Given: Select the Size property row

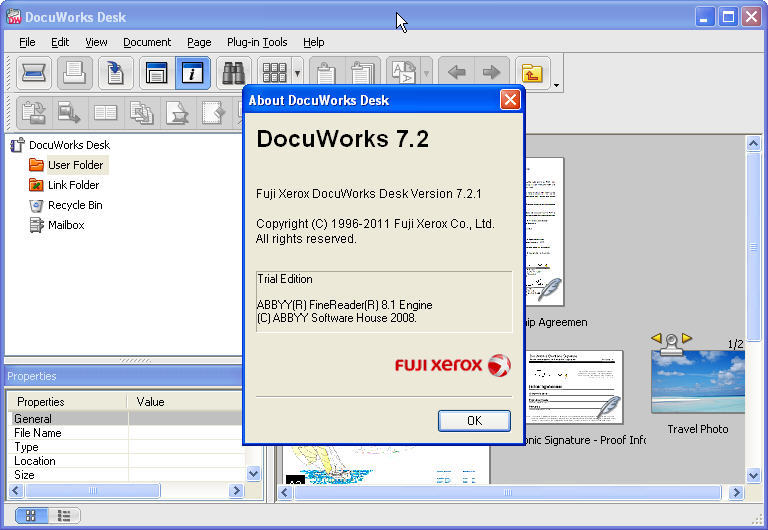Looking at the screenshot, I should [x=126, y=475].
